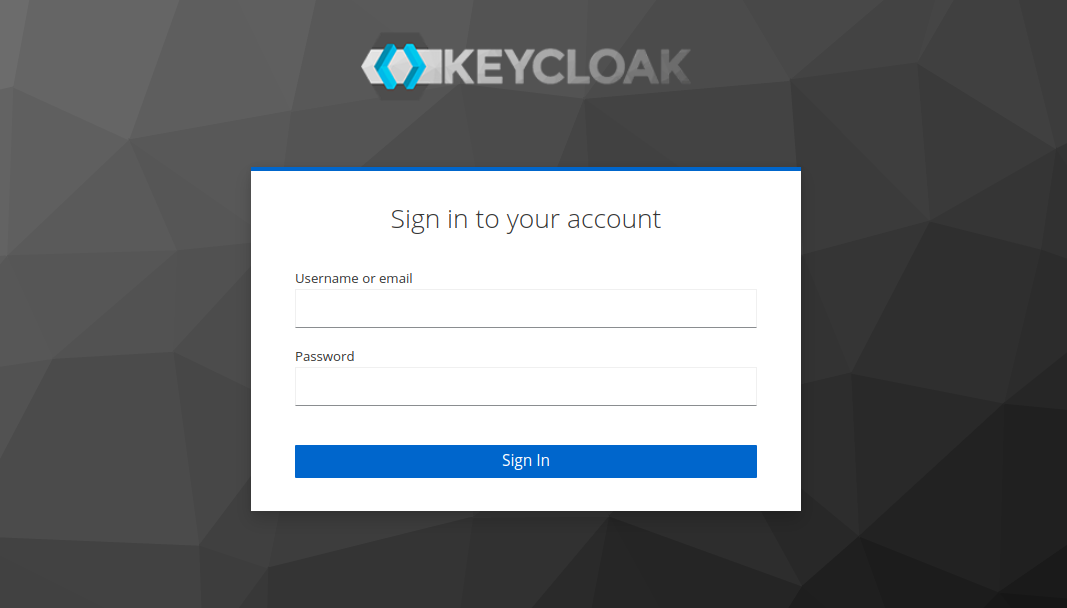The image size is (1067, 608).
Task: Click the "Password" field label
Action: pyautogui.click(x=324, y=357)
